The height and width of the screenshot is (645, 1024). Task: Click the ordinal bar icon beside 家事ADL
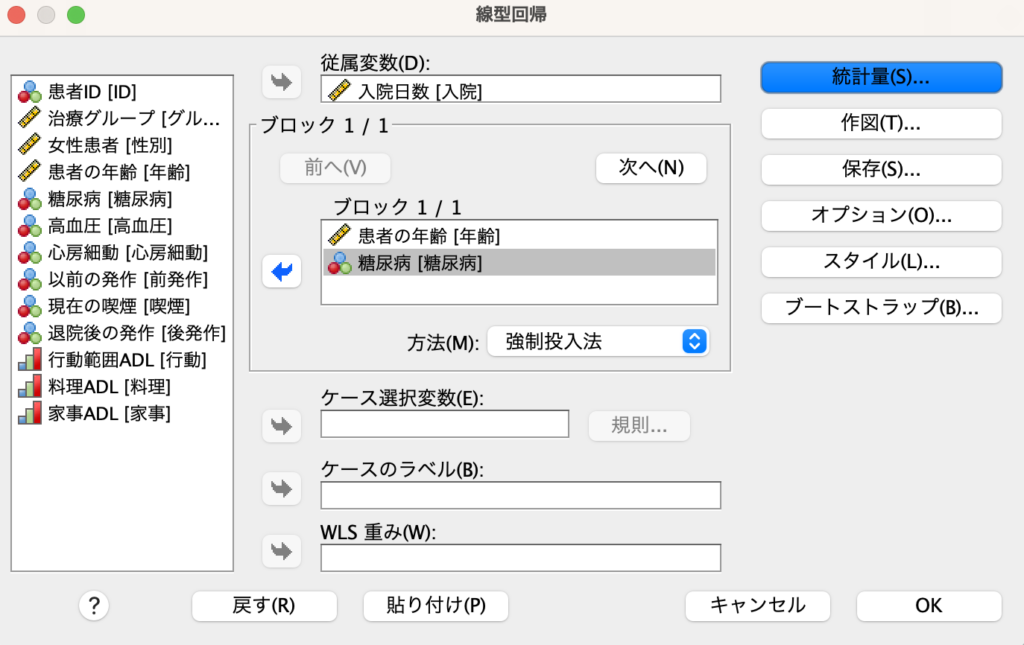pyautogui.click(x=29, y=413)
